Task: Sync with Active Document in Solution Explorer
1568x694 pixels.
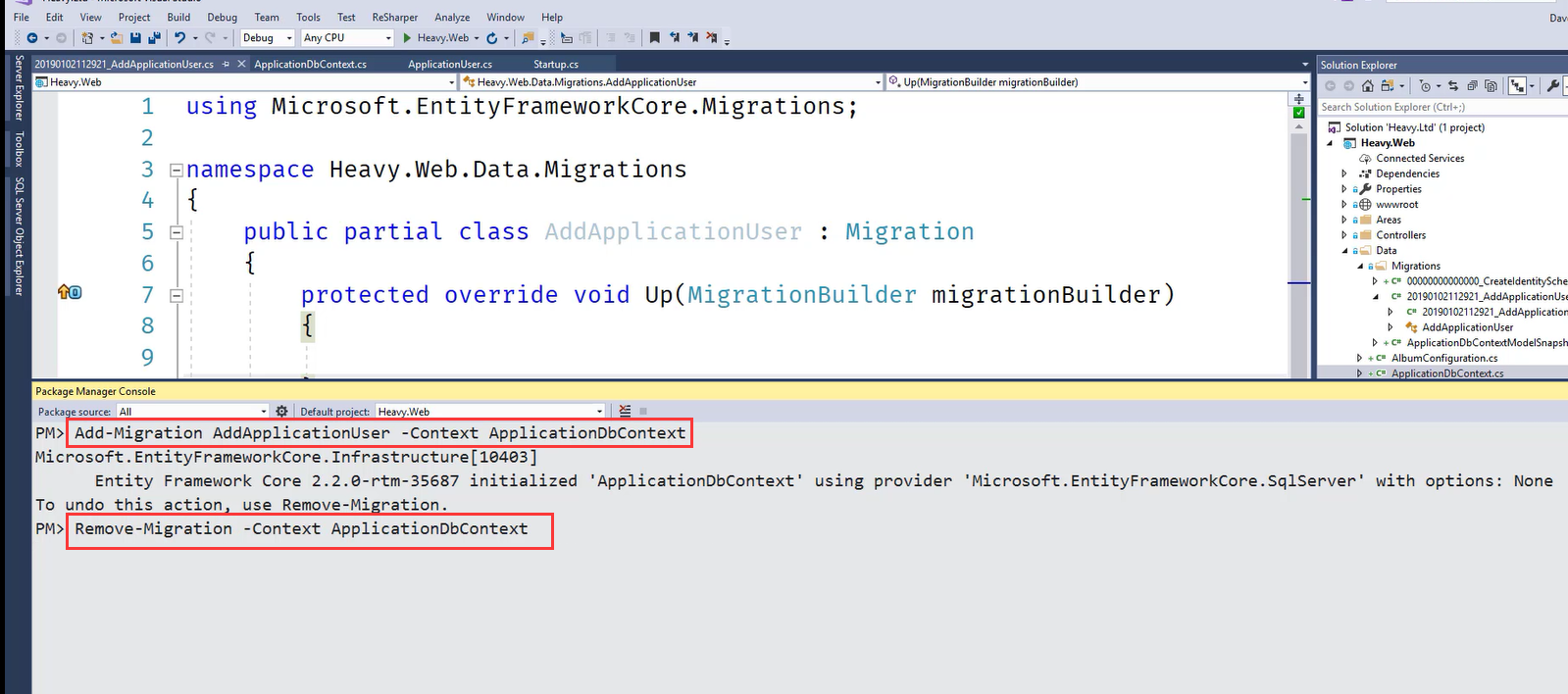Action: 1453,86
